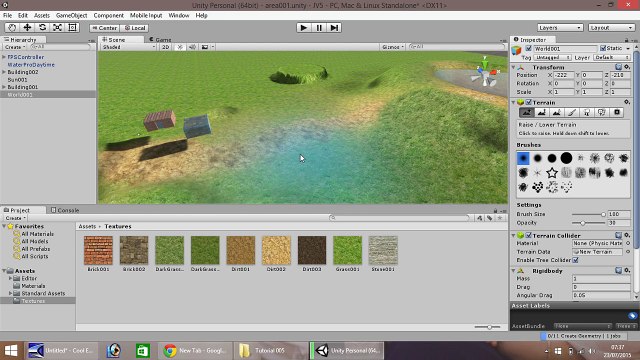Image resolution: width=640 pixels, height=360 pixels.
Task: Open the Layer dropdown (Default)
Action: [612, 58]
